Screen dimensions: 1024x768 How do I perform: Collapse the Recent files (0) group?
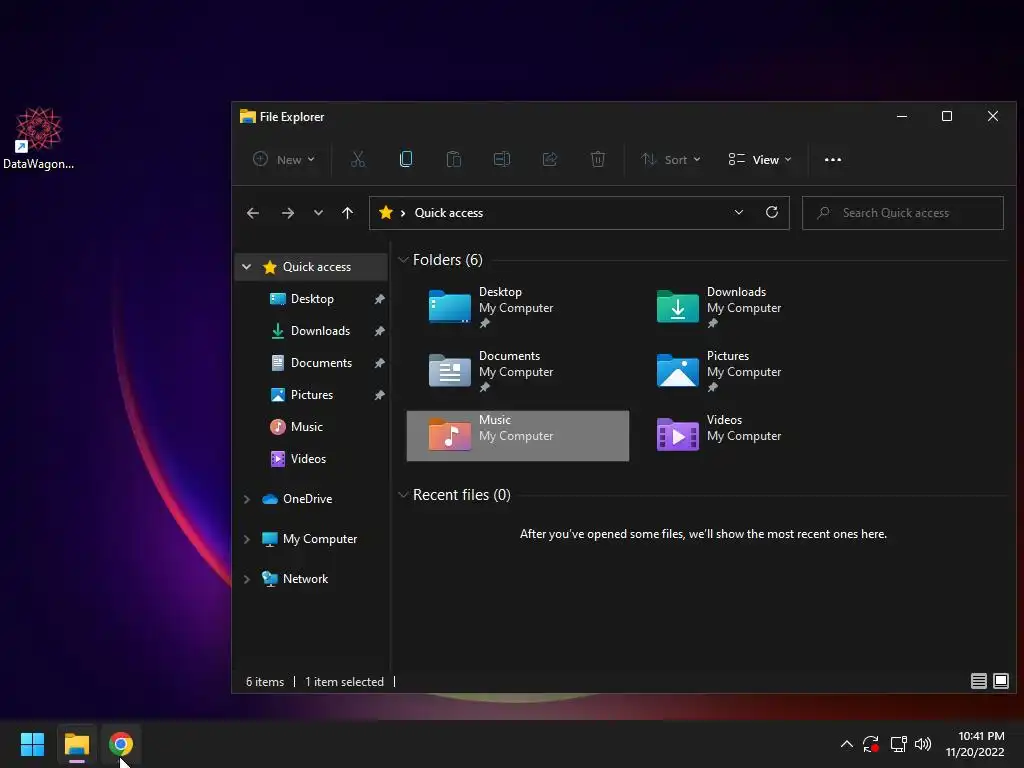[x=403, y=494]
